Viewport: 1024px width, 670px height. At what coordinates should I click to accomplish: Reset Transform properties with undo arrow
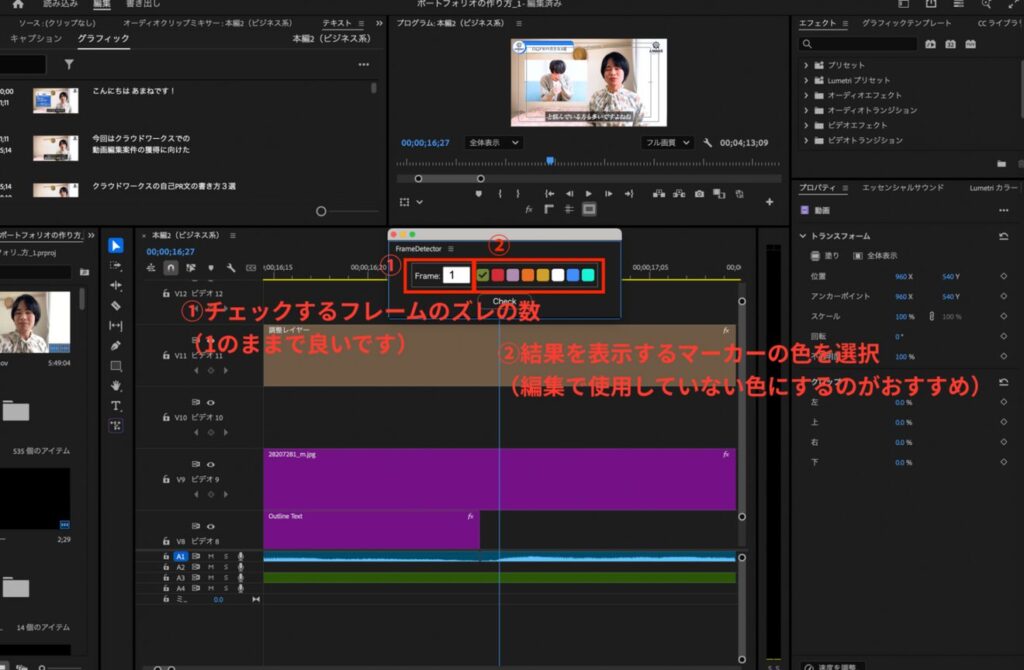click(1004, 236)
